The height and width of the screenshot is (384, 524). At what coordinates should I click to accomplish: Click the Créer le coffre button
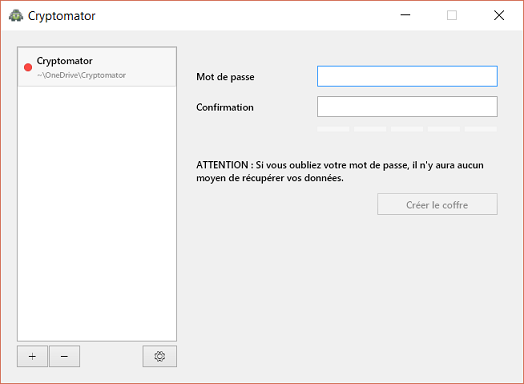click(437, 204)
